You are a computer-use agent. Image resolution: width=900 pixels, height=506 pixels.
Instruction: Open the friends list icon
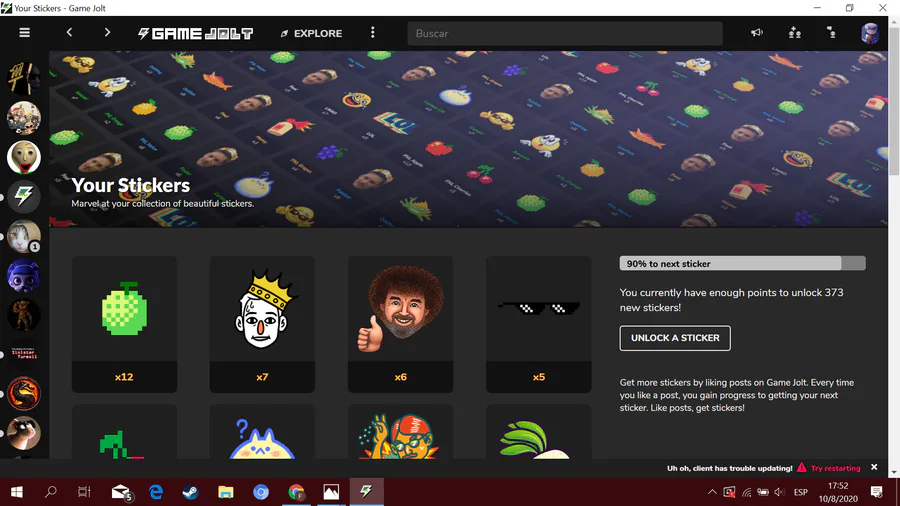click(x=794, y=33)
